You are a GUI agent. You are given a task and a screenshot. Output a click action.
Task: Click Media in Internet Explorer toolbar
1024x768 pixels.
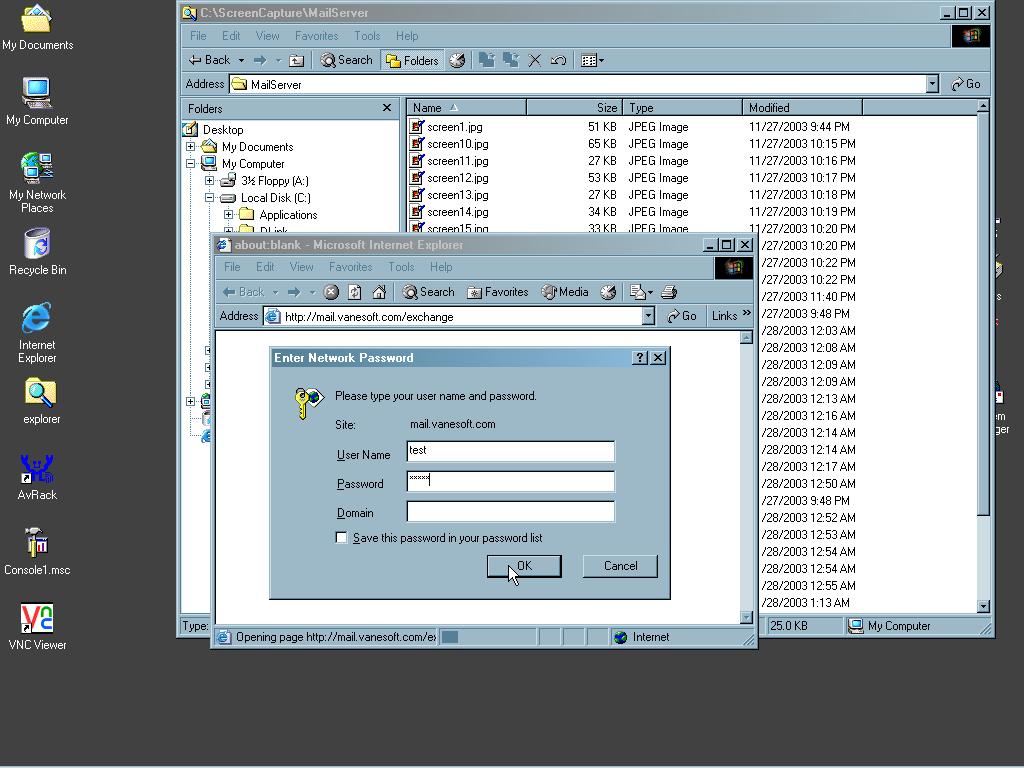(565, 292)
